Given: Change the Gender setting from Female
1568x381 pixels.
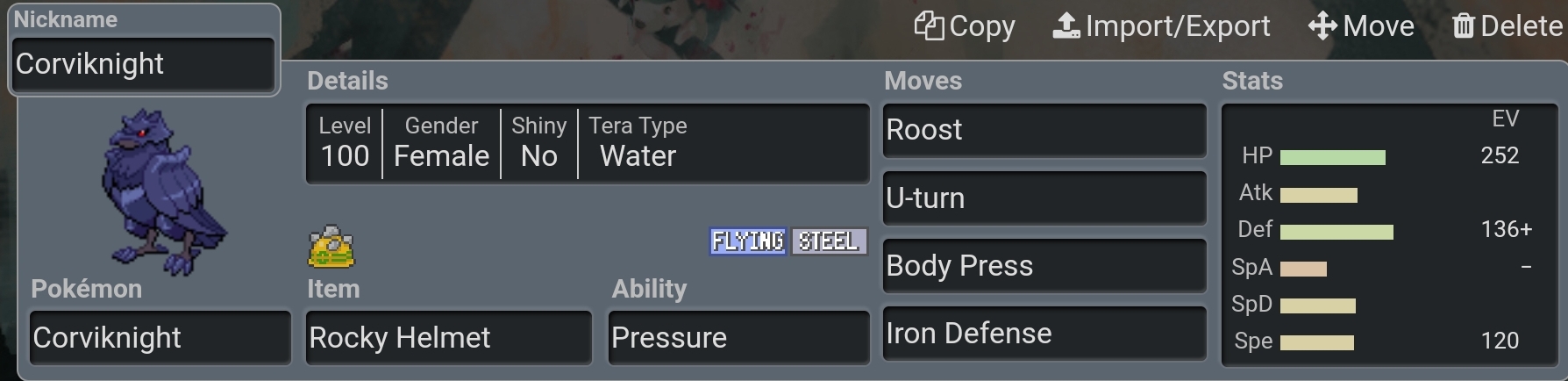Looking at the screenshot, I should [x=441, y=143].
